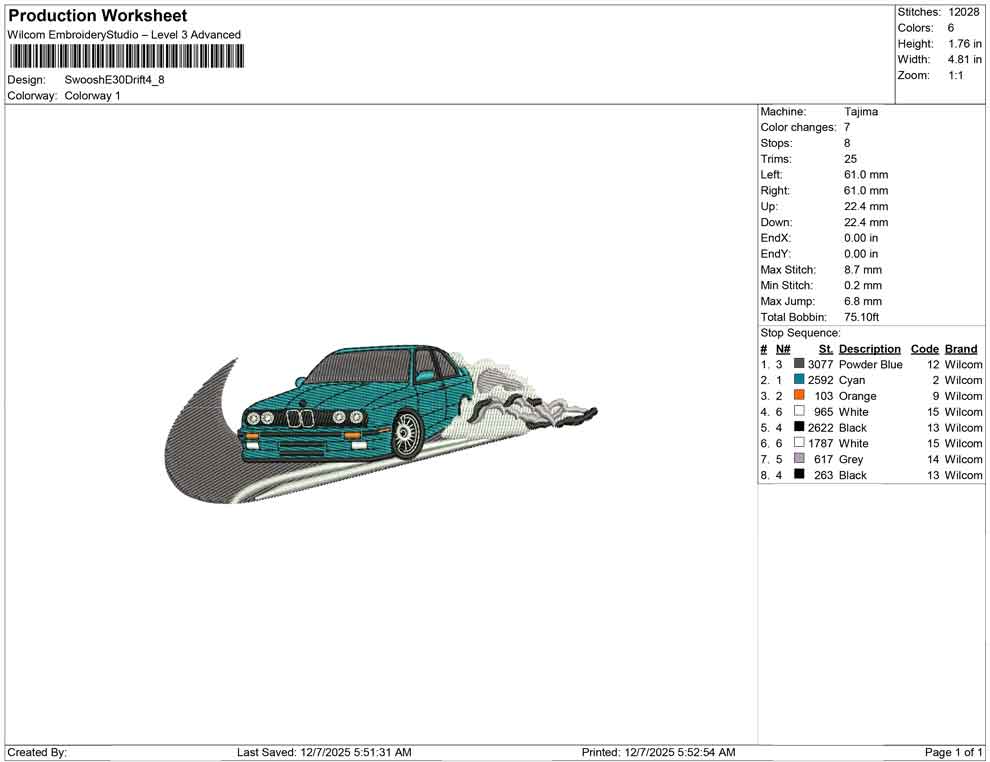Click the Zoom value "1:1"
Screen dimensions: 990x762
pos(956,75)
